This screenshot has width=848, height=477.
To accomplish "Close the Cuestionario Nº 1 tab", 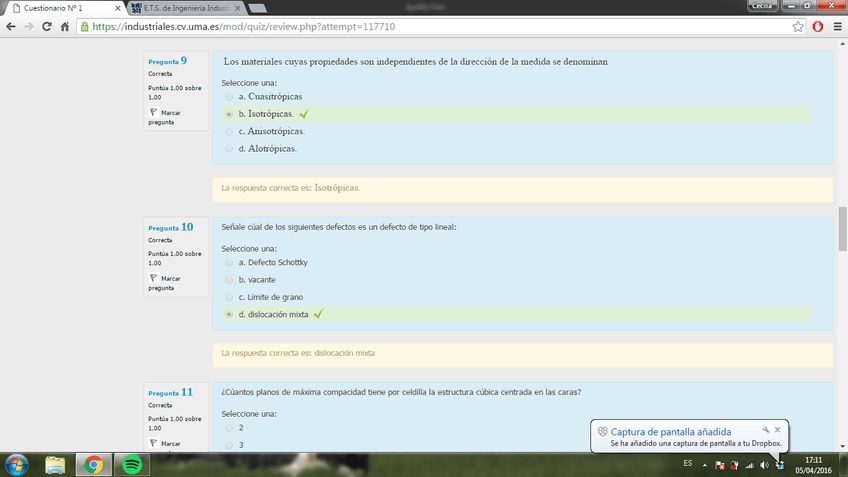I will [118, 8].
